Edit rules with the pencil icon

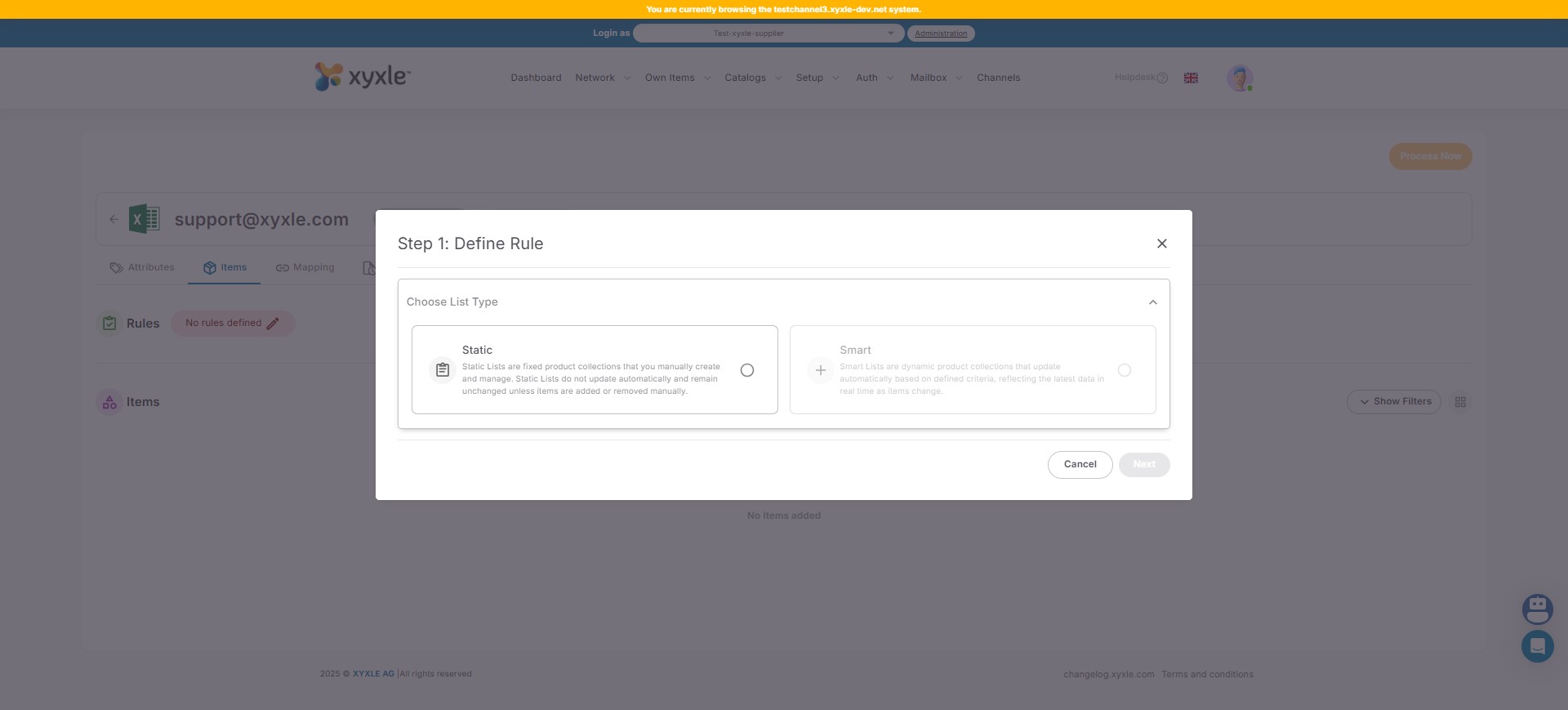(x=273, y=324)
